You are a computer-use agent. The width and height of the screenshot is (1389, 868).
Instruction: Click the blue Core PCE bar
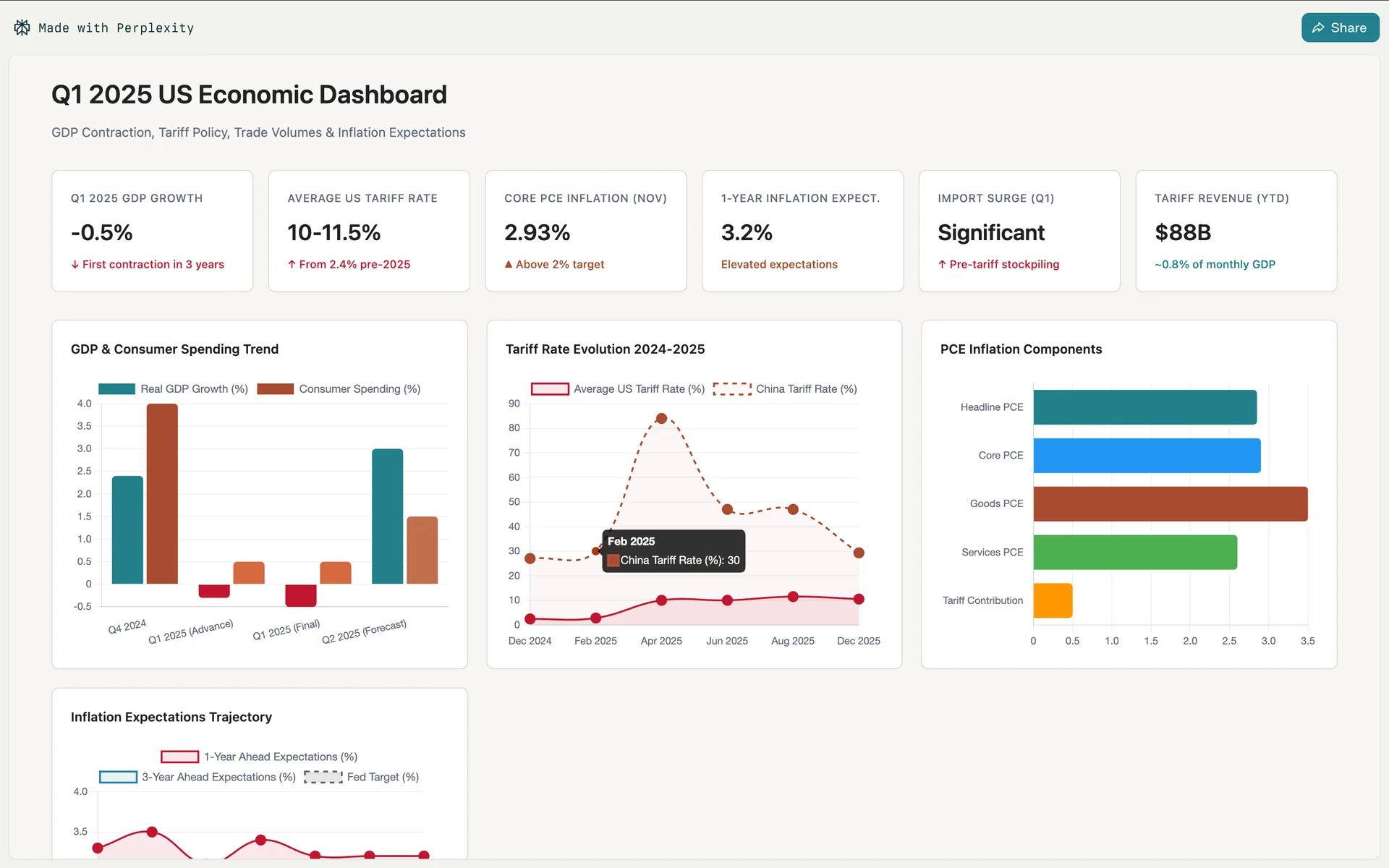(1147, 455)
